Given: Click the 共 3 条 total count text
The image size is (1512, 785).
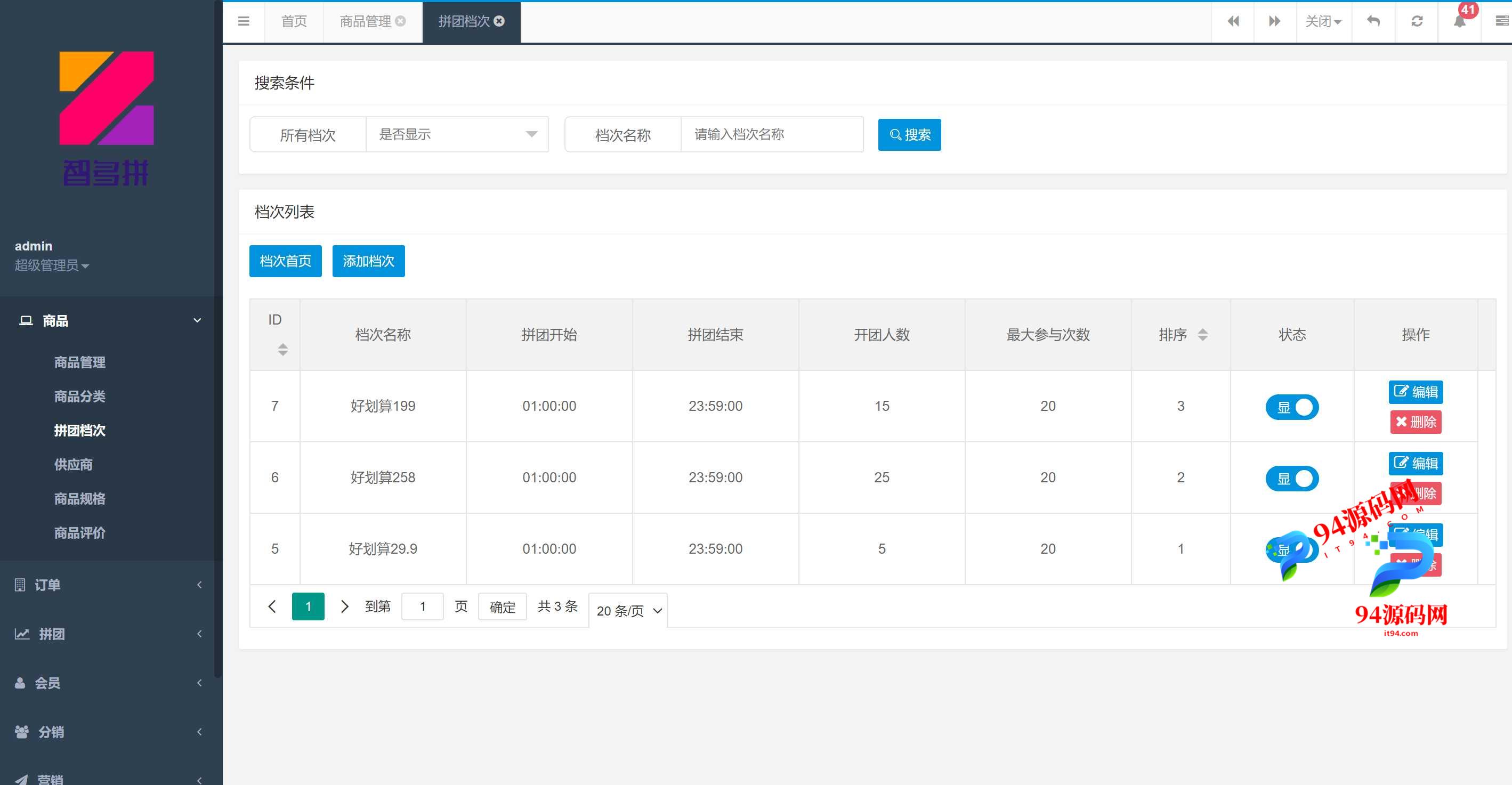Looking at the screenshot, I should [557, 606].
